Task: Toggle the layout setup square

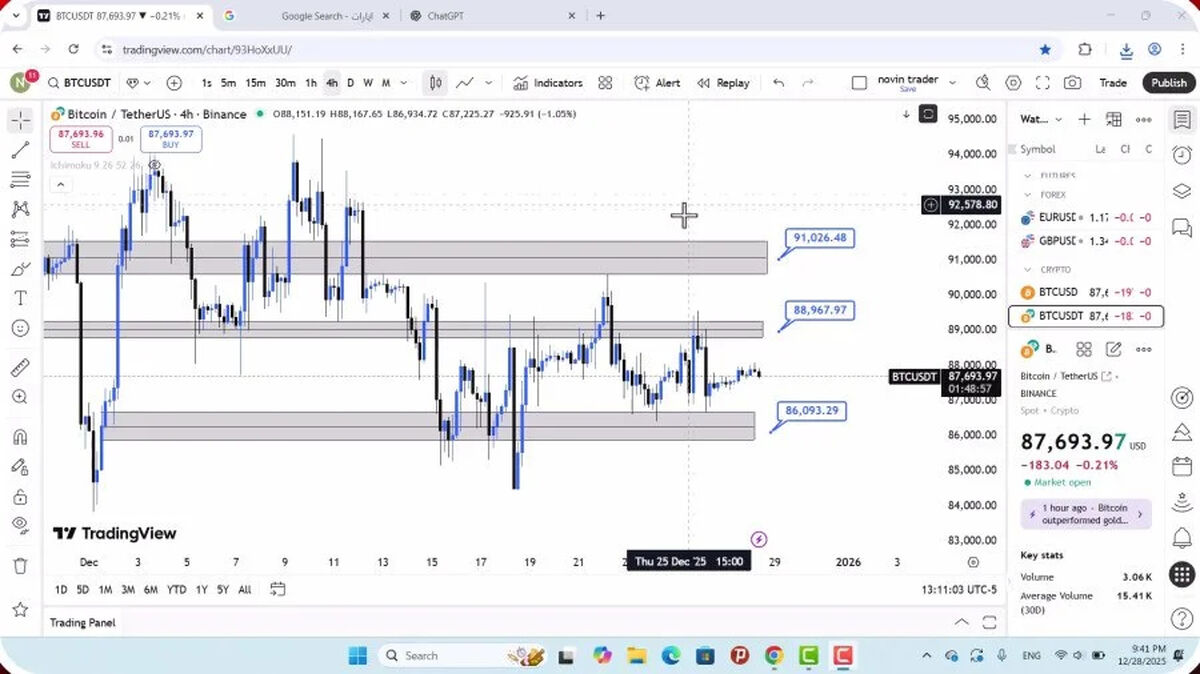Action: (859, 83)
